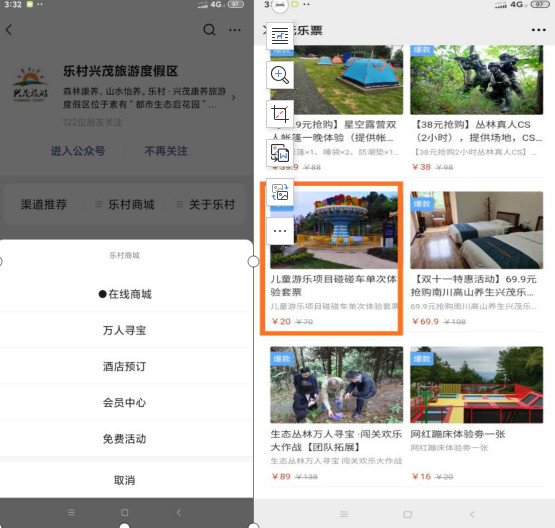Open the children's carousel ride product image

coord(334,230)
